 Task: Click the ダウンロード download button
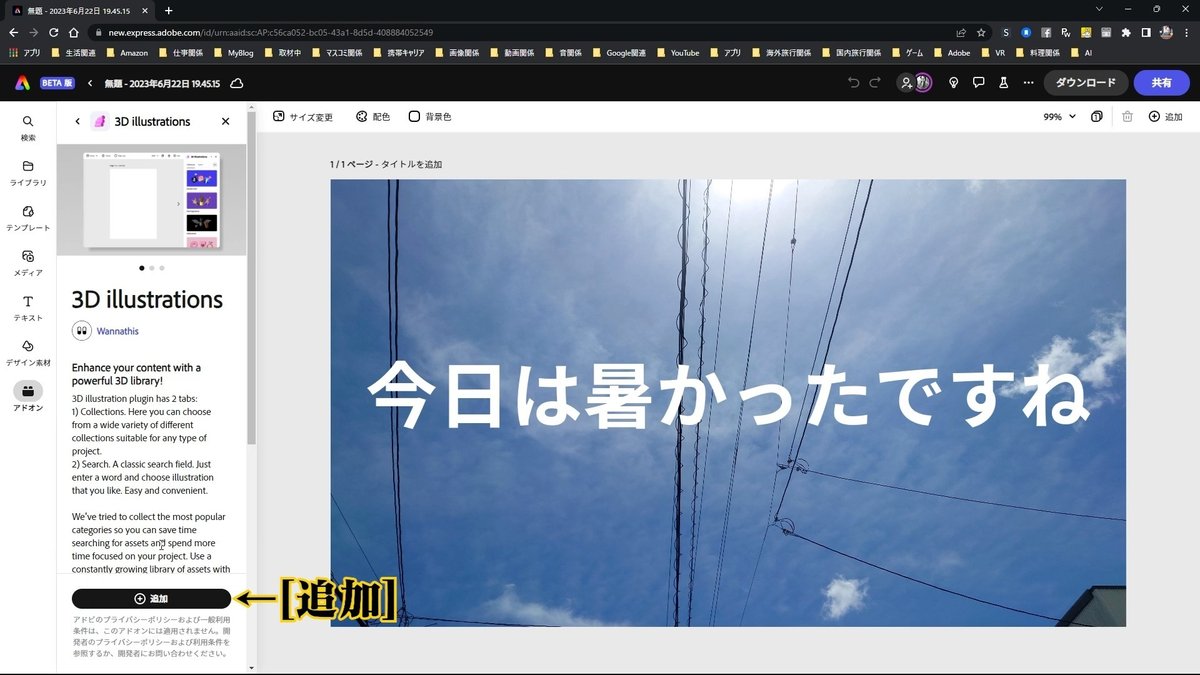pos(1086,83)
